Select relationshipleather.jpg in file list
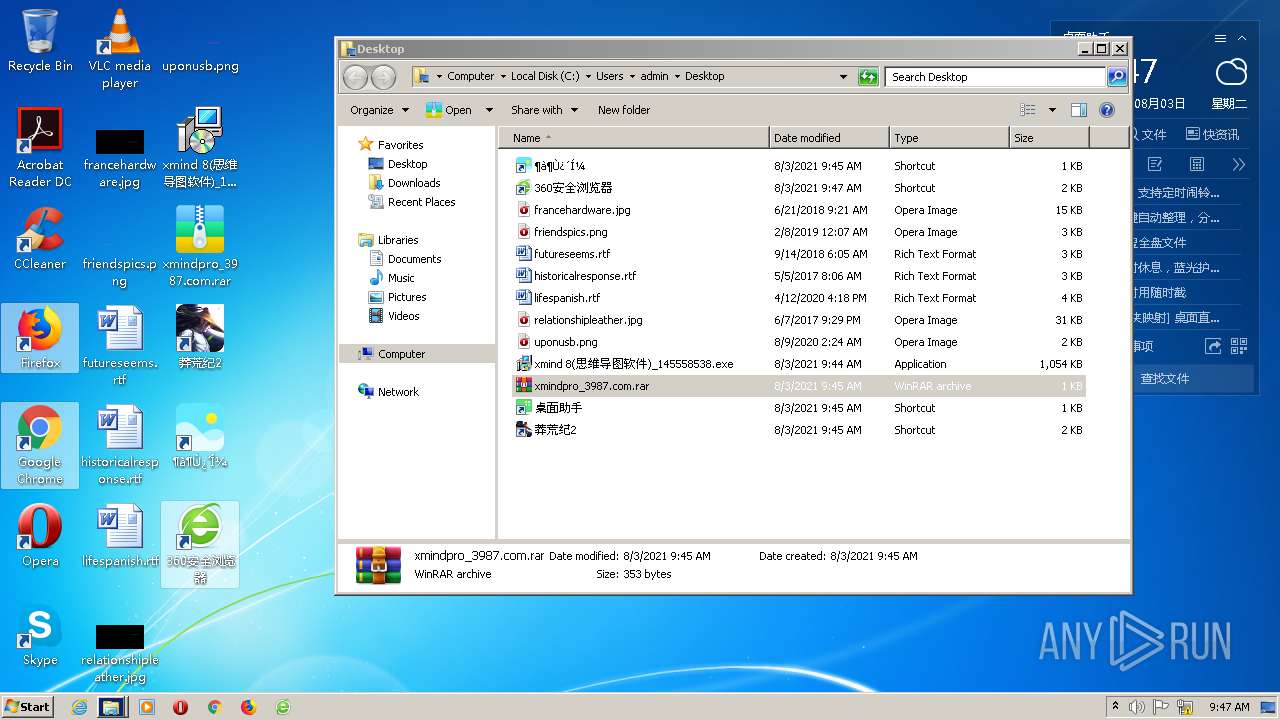 coord(799,320)
